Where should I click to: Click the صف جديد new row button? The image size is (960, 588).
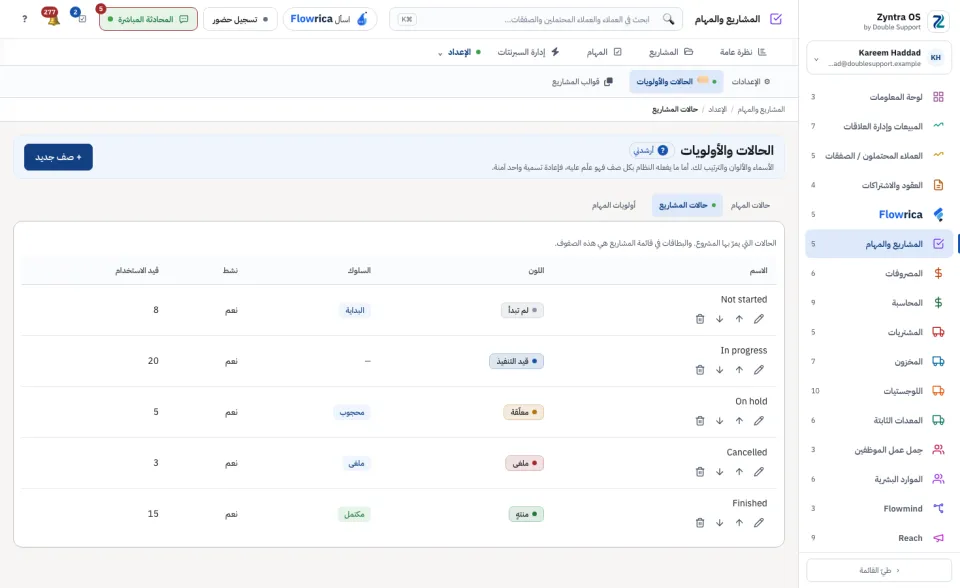click(58, 157)
